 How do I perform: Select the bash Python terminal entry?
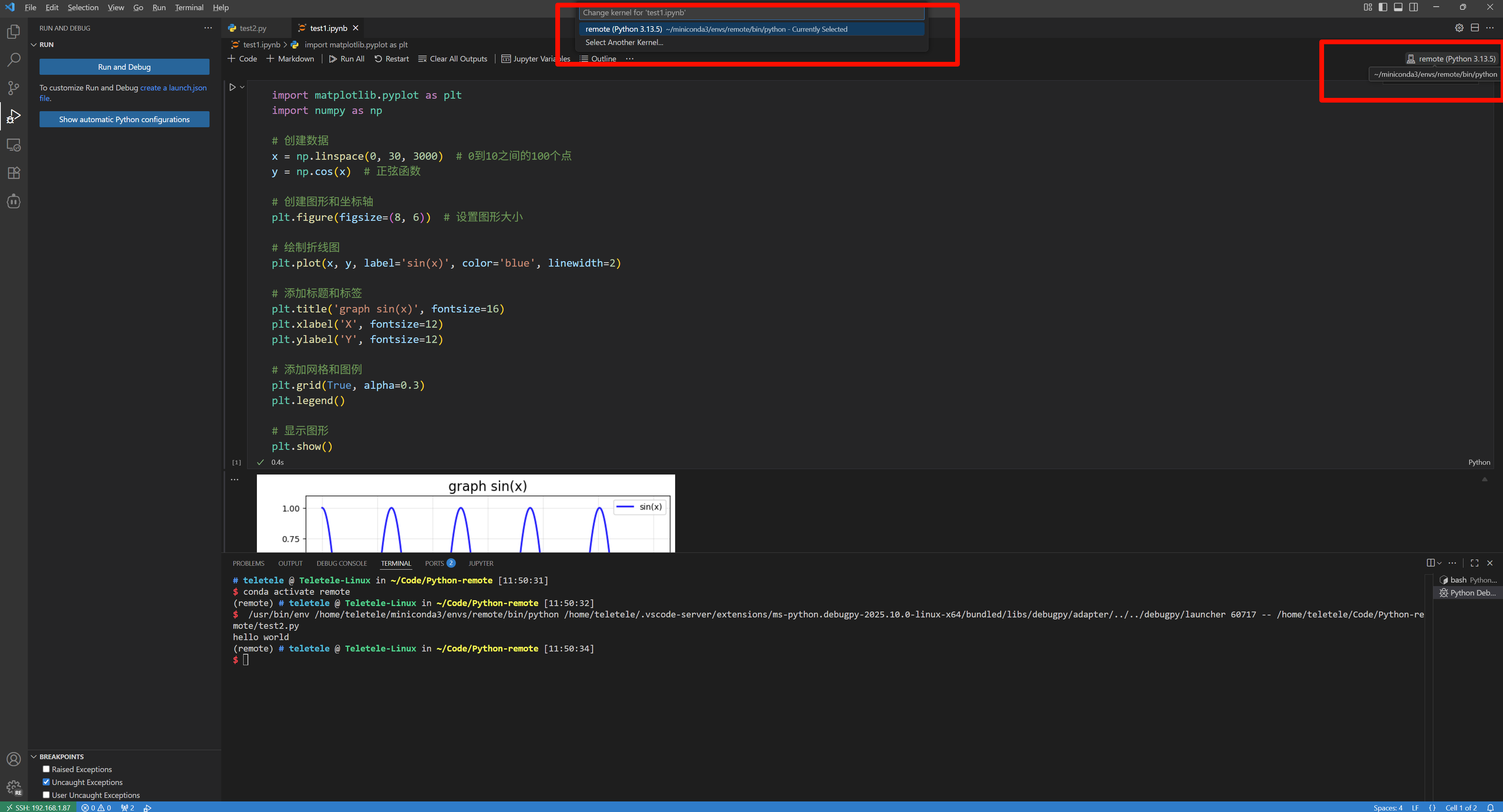coord(1468,580)
